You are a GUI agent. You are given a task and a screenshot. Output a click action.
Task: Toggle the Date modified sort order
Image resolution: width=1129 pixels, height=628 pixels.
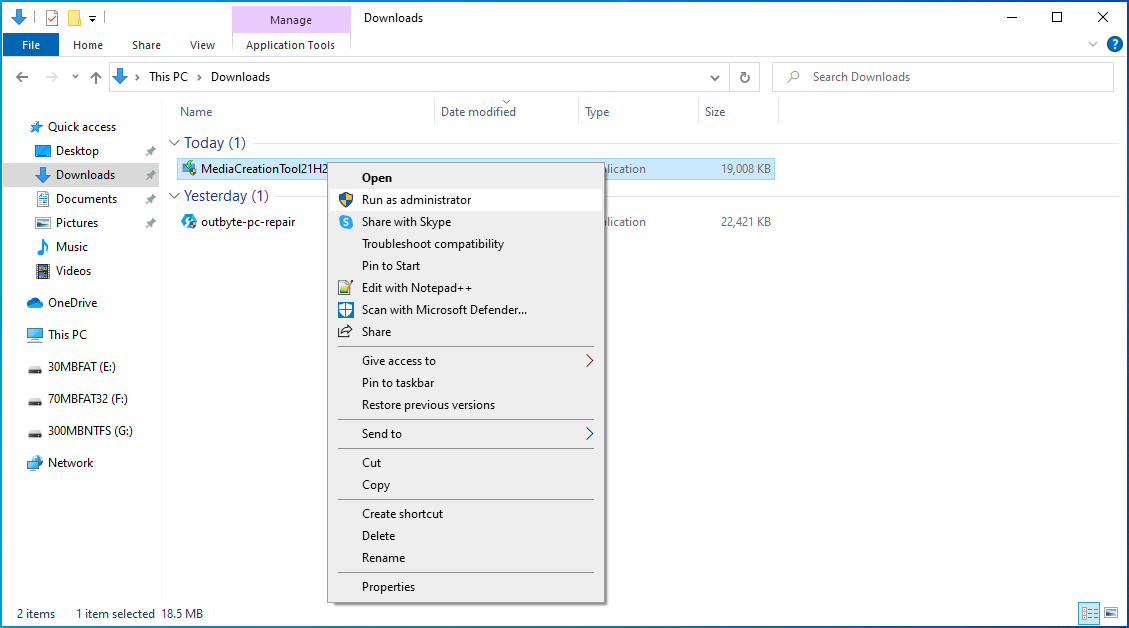(x=477, y=111)
